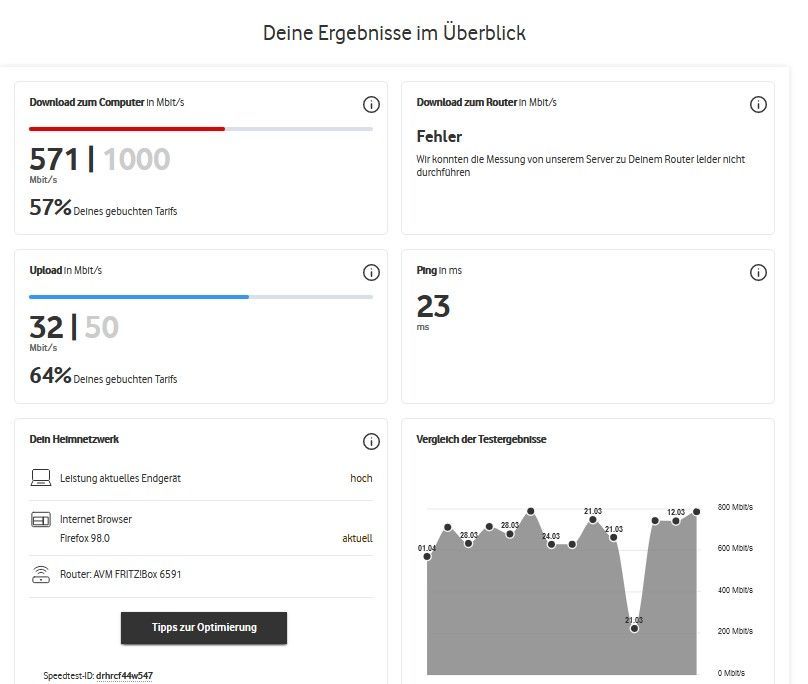Screen dimensions: 808x684
Task: Click the Firefox 98.0 browser entry
Action: [x=85, y=538]
